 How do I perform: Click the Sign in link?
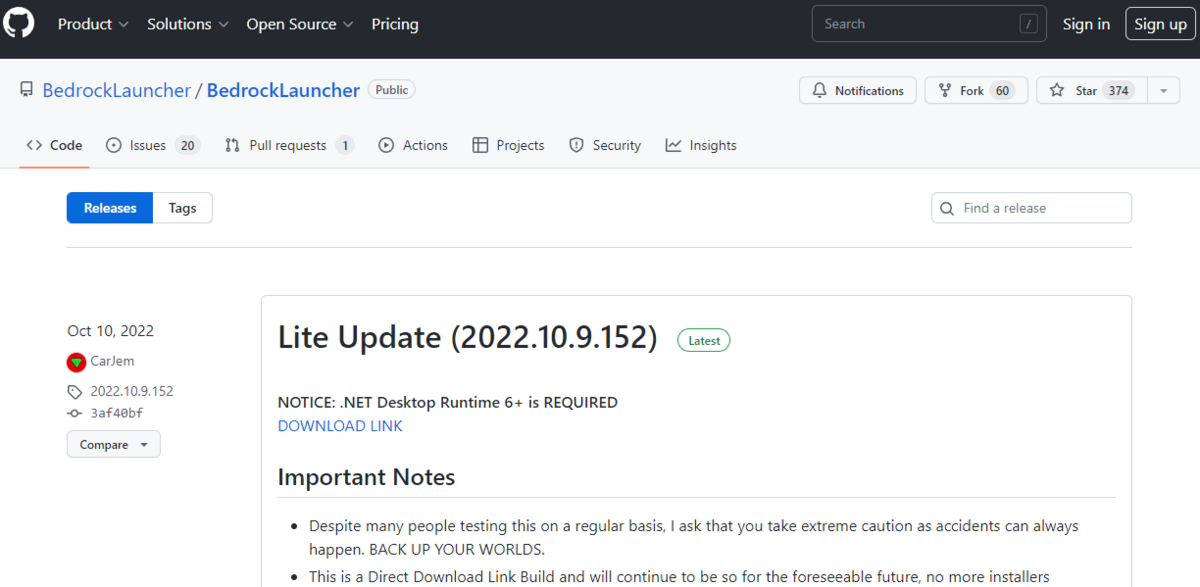[x=1086, y=24]
